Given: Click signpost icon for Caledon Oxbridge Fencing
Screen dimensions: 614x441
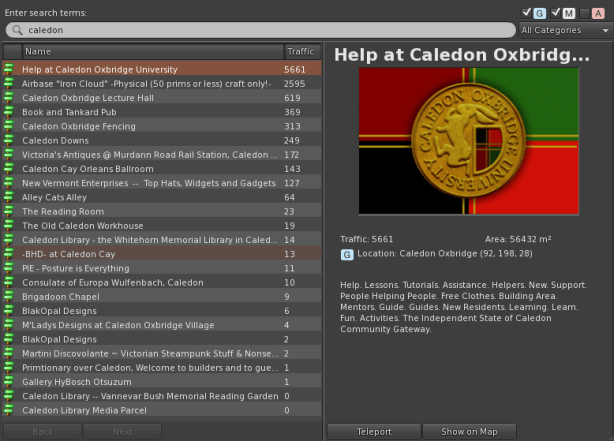Looking at the screenshot, I should (x=9, y=126).
